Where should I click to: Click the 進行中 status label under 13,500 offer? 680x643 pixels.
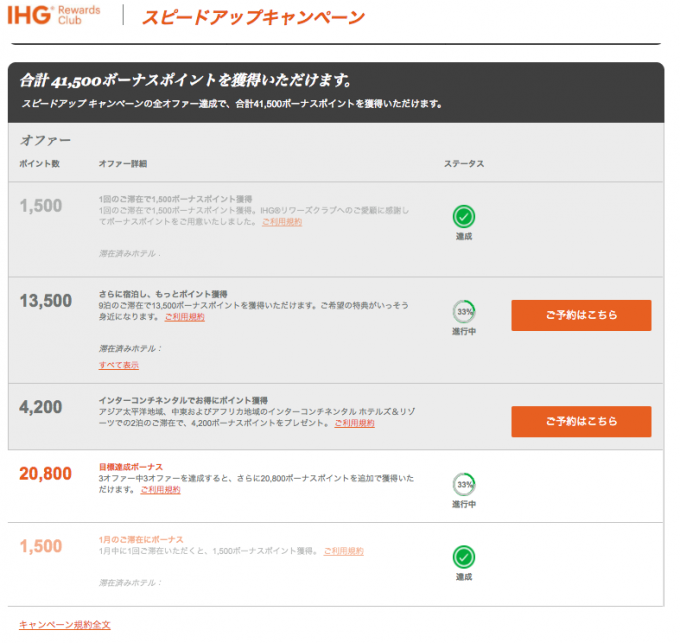(464, 331)
